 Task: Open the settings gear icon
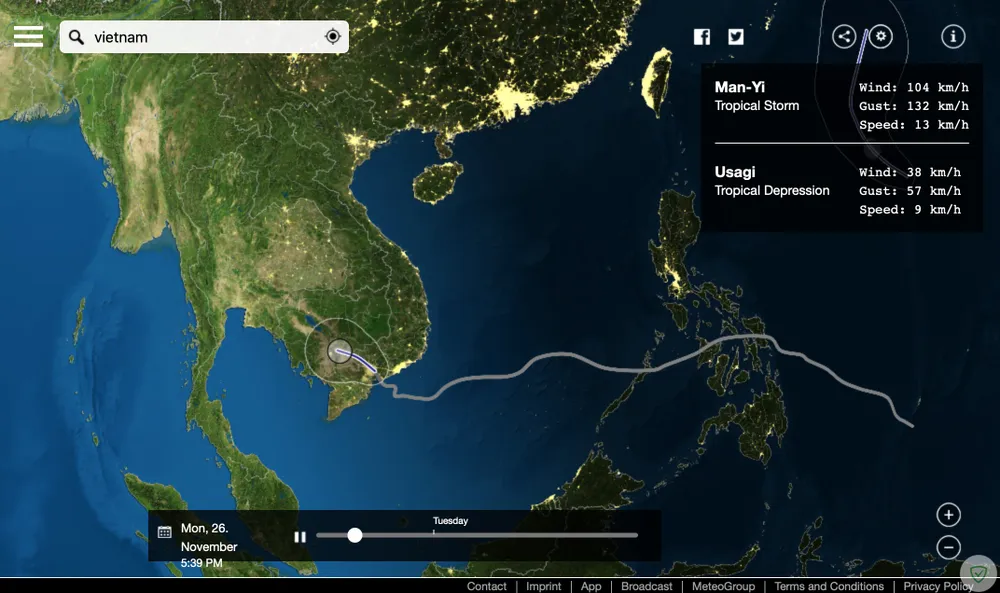pos(880,37)
